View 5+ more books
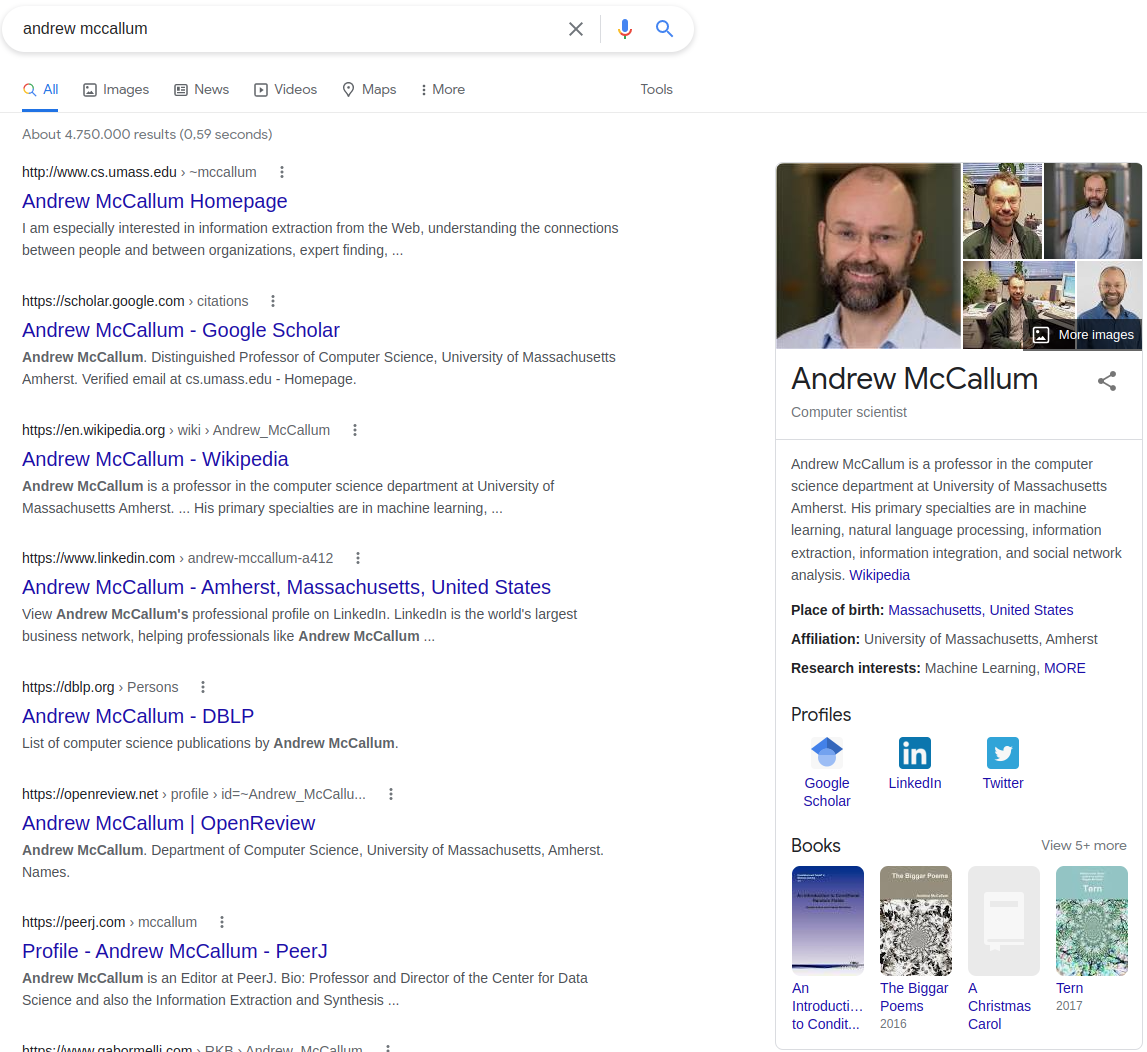The image size is (1147, 1052). (1083, 845)
